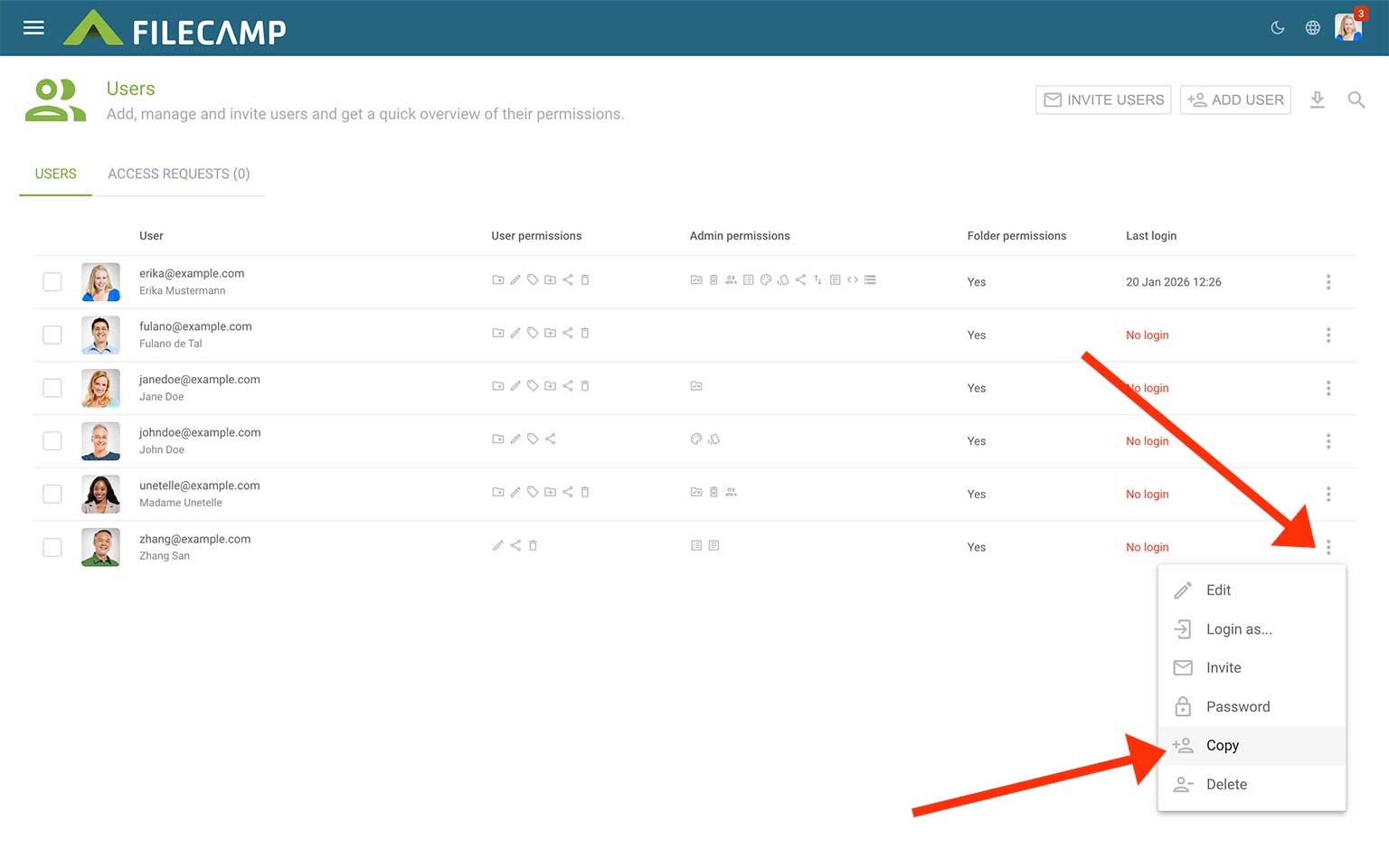Click Erika Mustermann's user thumbnail

100,282
